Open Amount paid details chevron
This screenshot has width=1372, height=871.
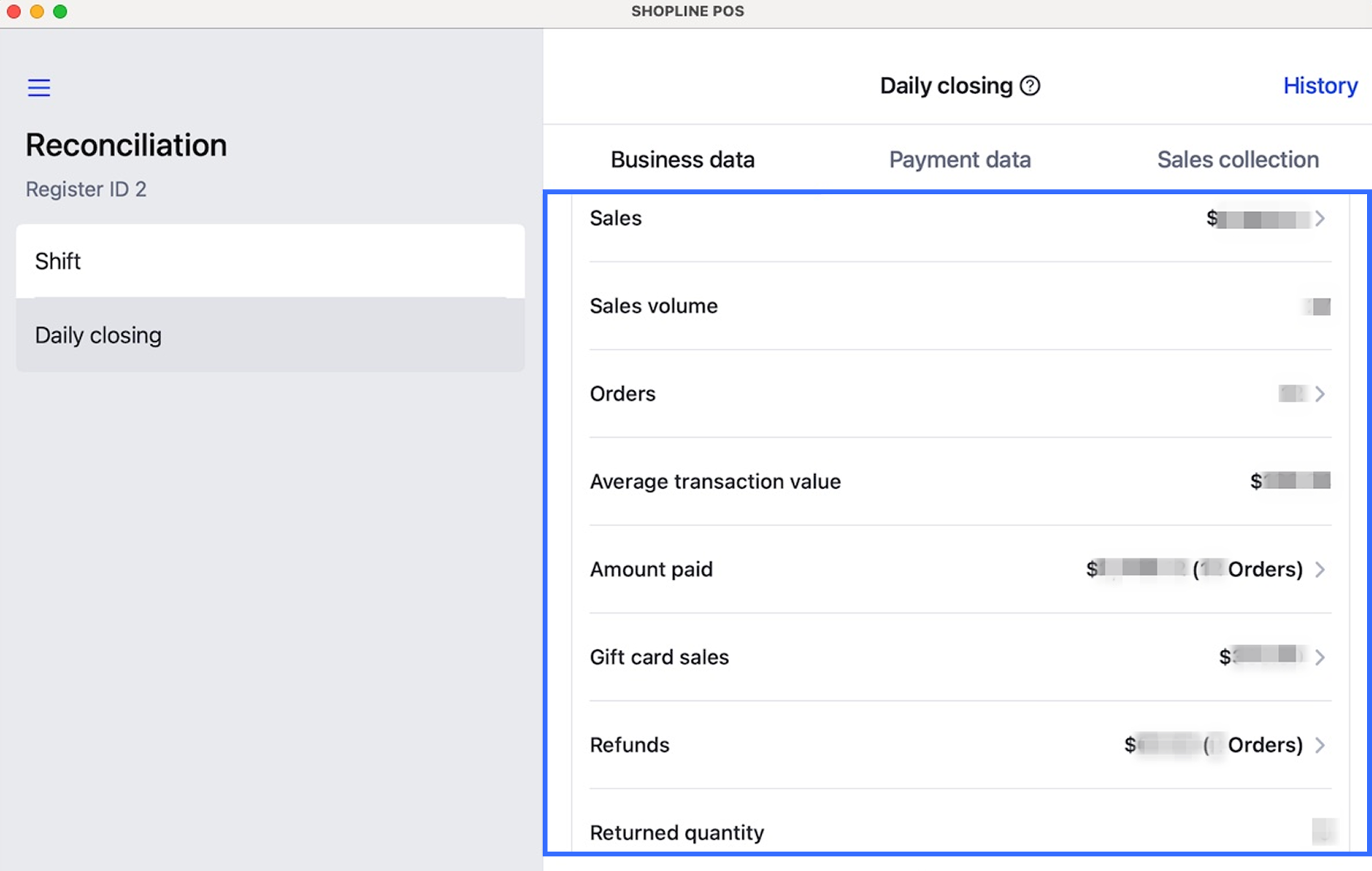1320,570
